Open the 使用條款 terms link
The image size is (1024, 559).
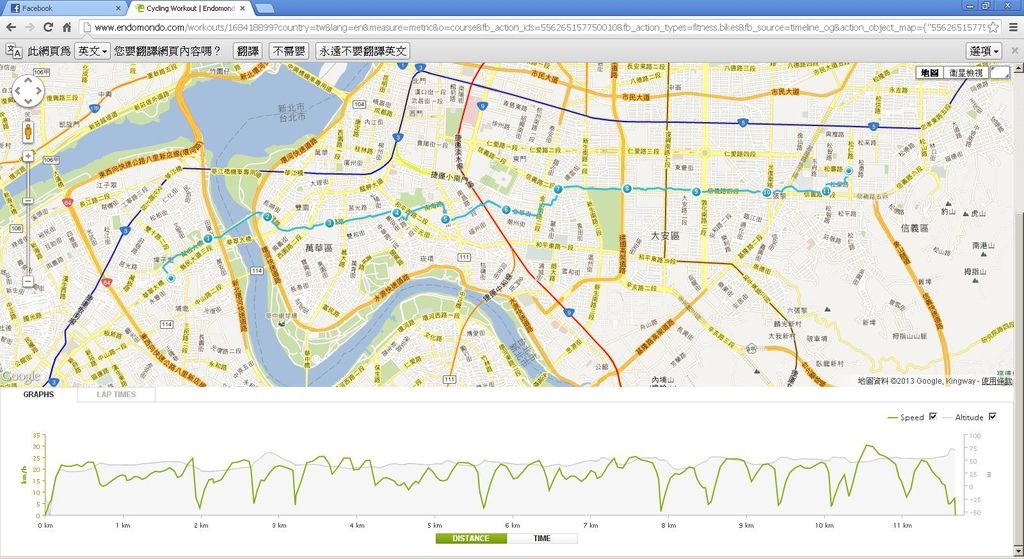click(997, 381)
